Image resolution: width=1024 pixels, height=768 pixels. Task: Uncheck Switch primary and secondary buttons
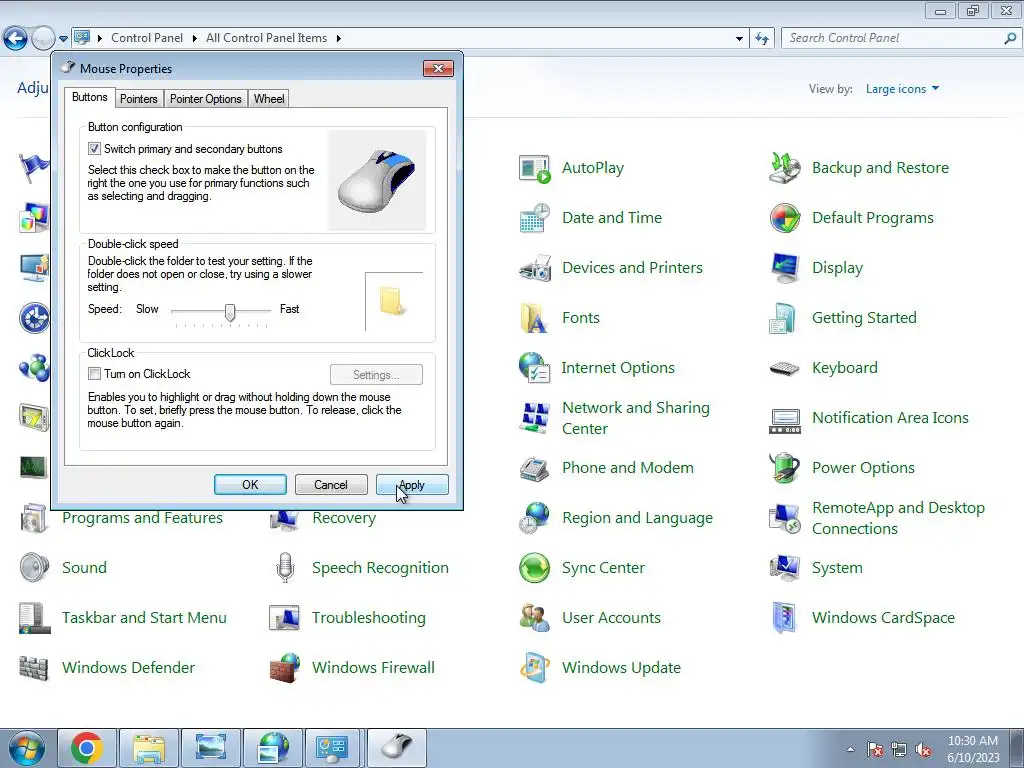coord(94,149)
